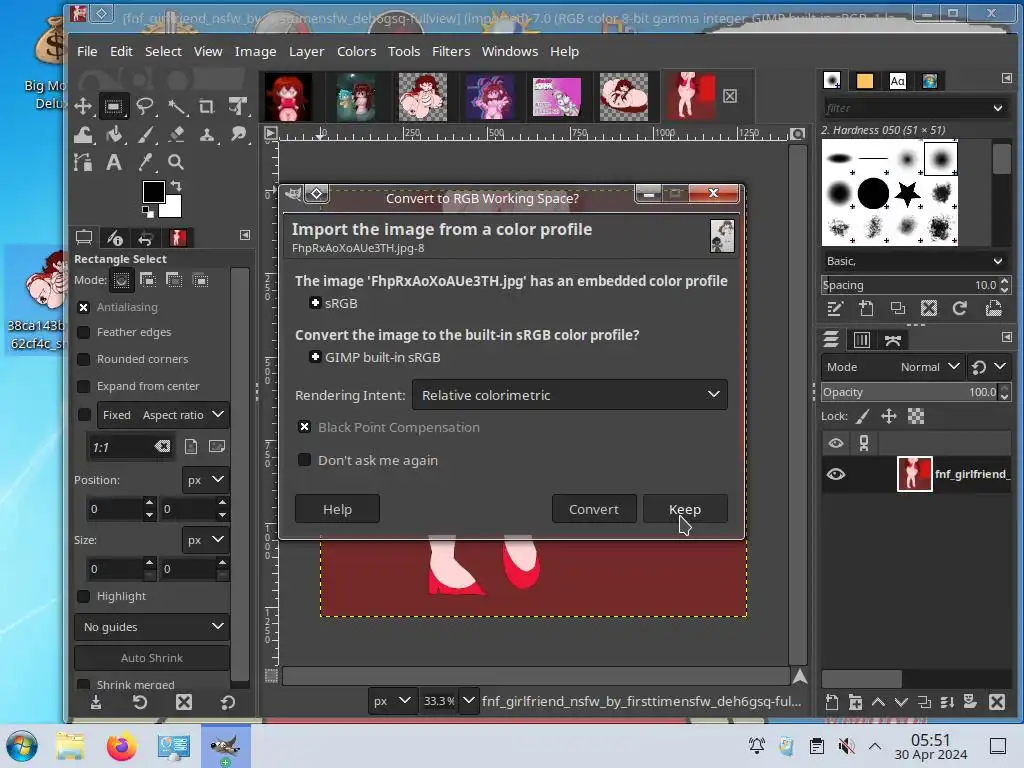
Task: Select the Move tool
Action: [83, 106]
